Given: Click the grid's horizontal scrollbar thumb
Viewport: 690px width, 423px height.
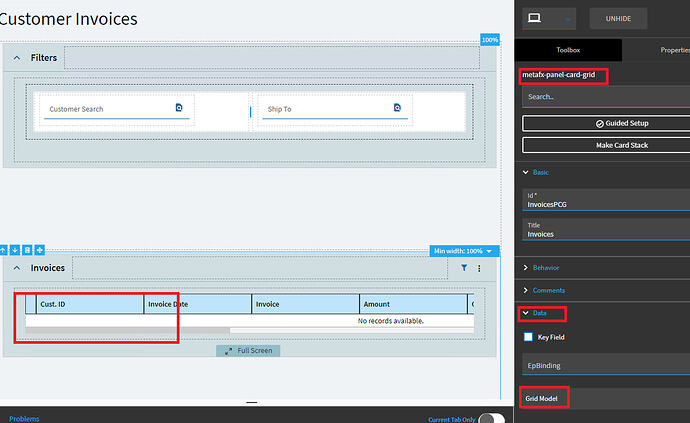Looking at the screenshot, I should click(x=128, y=330).
